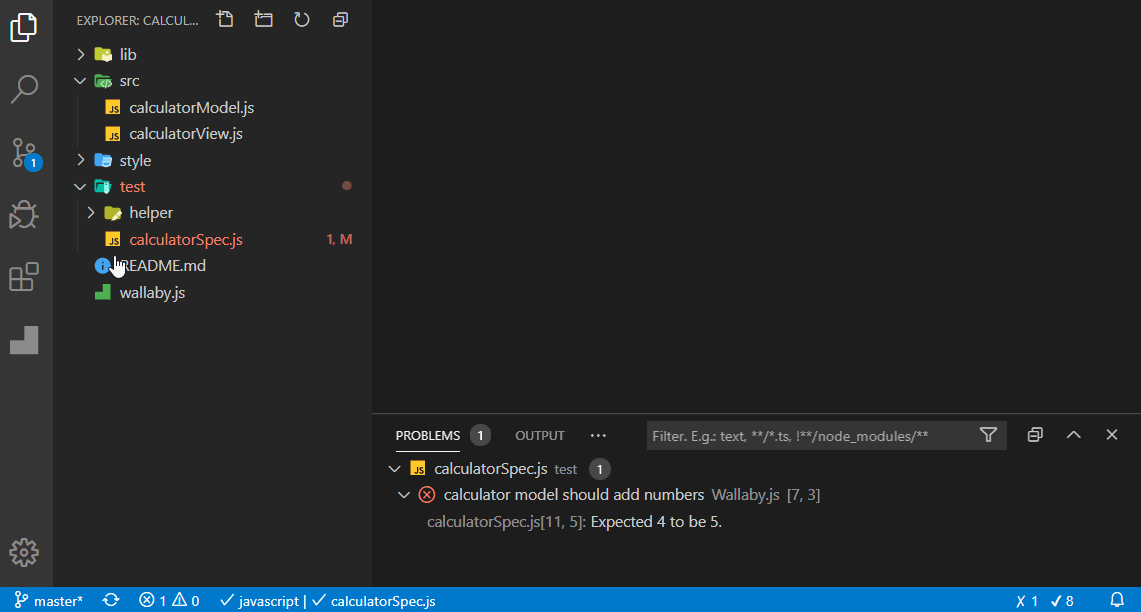Collapse all folders in Explorer
Screen dimensions: 1141x612
pos(340,19)
